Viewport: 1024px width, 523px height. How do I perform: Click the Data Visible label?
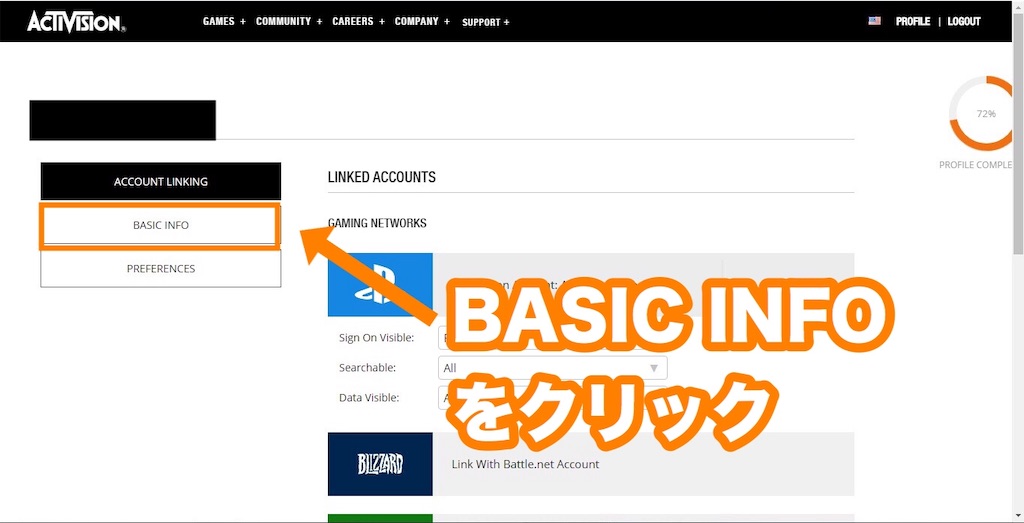point(369,397)
